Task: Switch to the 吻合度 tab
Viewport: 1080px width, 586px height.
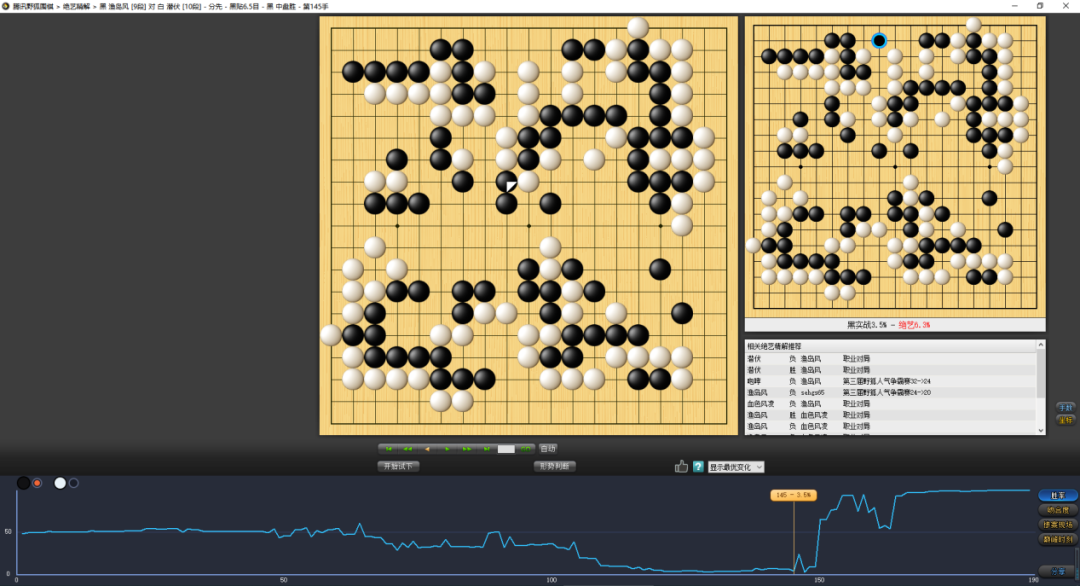Action: pyautogui.click(x=1057, y=510)
